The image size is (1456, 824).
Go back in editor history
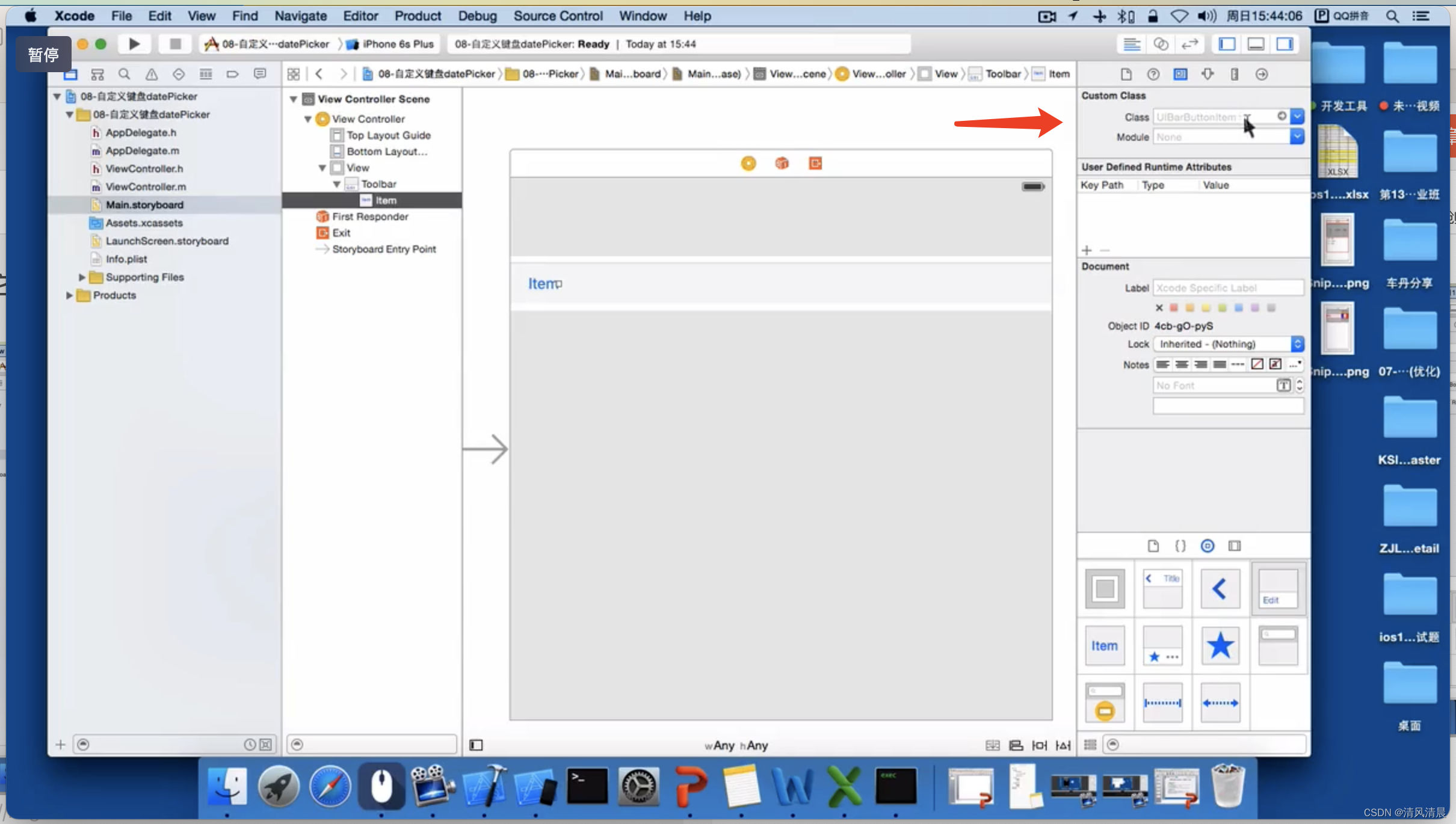pos(319,74)
